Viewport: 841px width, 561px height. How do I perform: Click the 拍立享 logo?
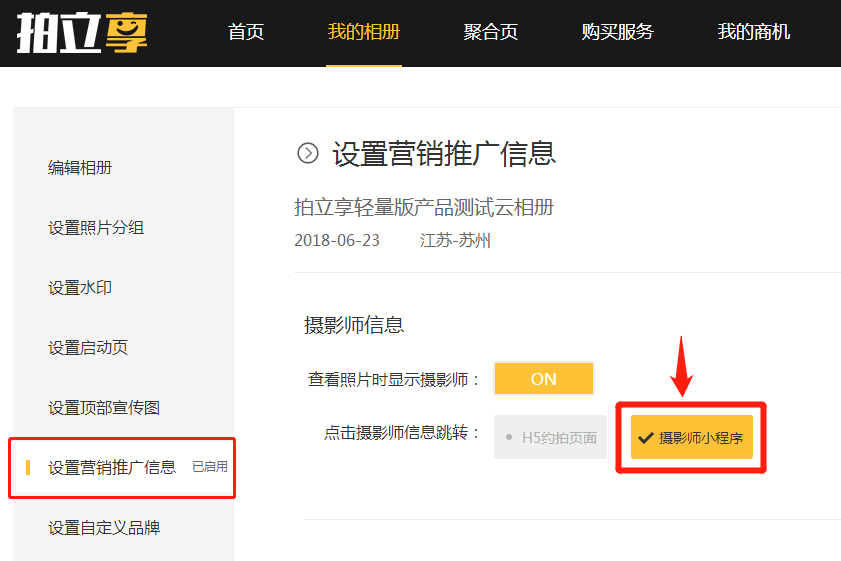point(82,33)
